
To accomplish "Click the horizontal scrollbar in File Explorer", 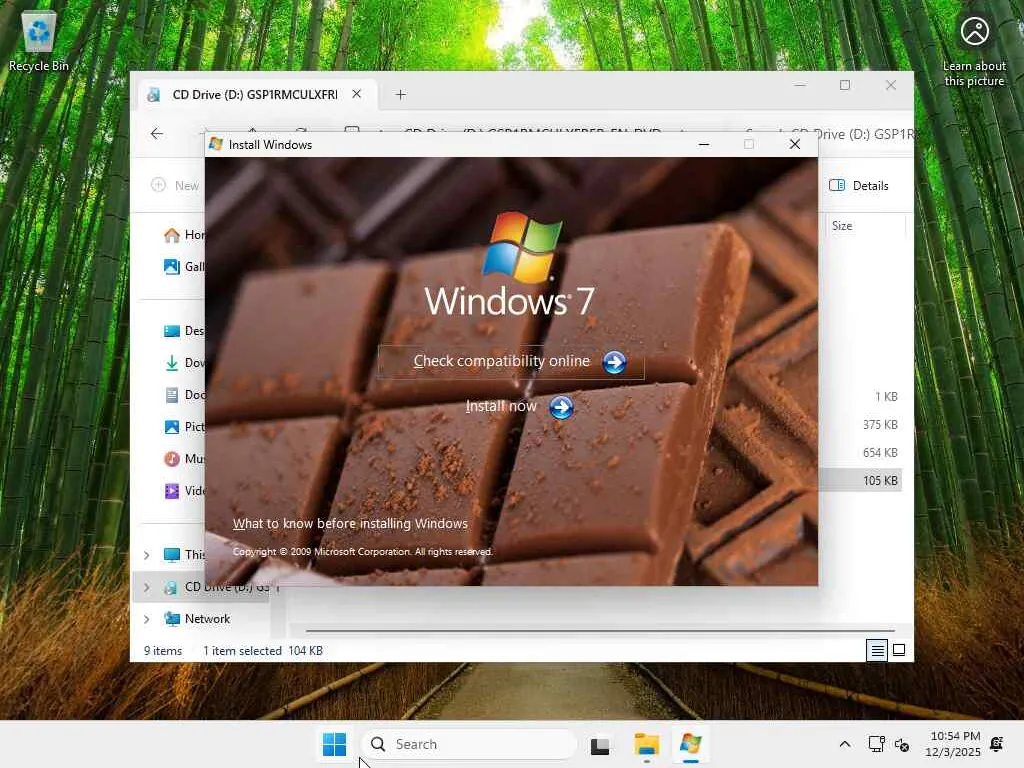I will pos(600,631).
